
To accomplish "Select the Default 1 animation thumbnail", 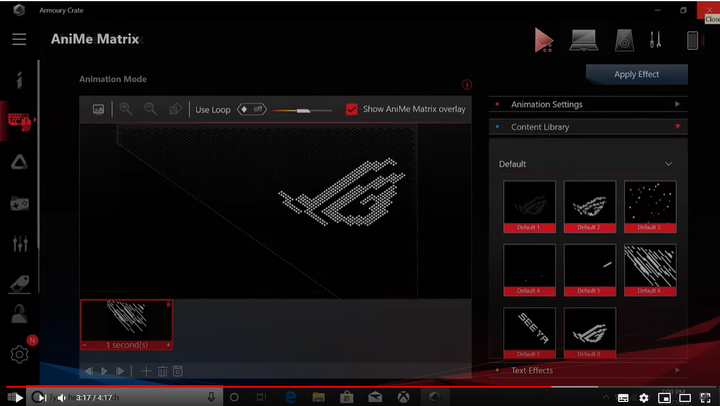I will pos(529,206).
